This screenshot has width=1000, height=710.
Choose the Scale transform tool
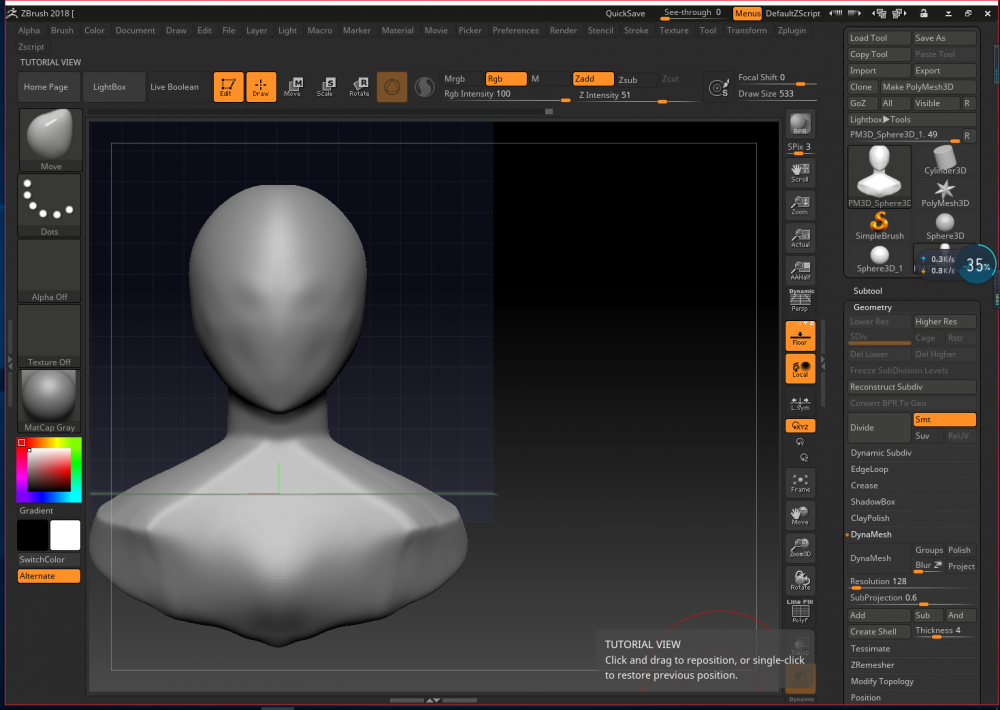[326, 87]
